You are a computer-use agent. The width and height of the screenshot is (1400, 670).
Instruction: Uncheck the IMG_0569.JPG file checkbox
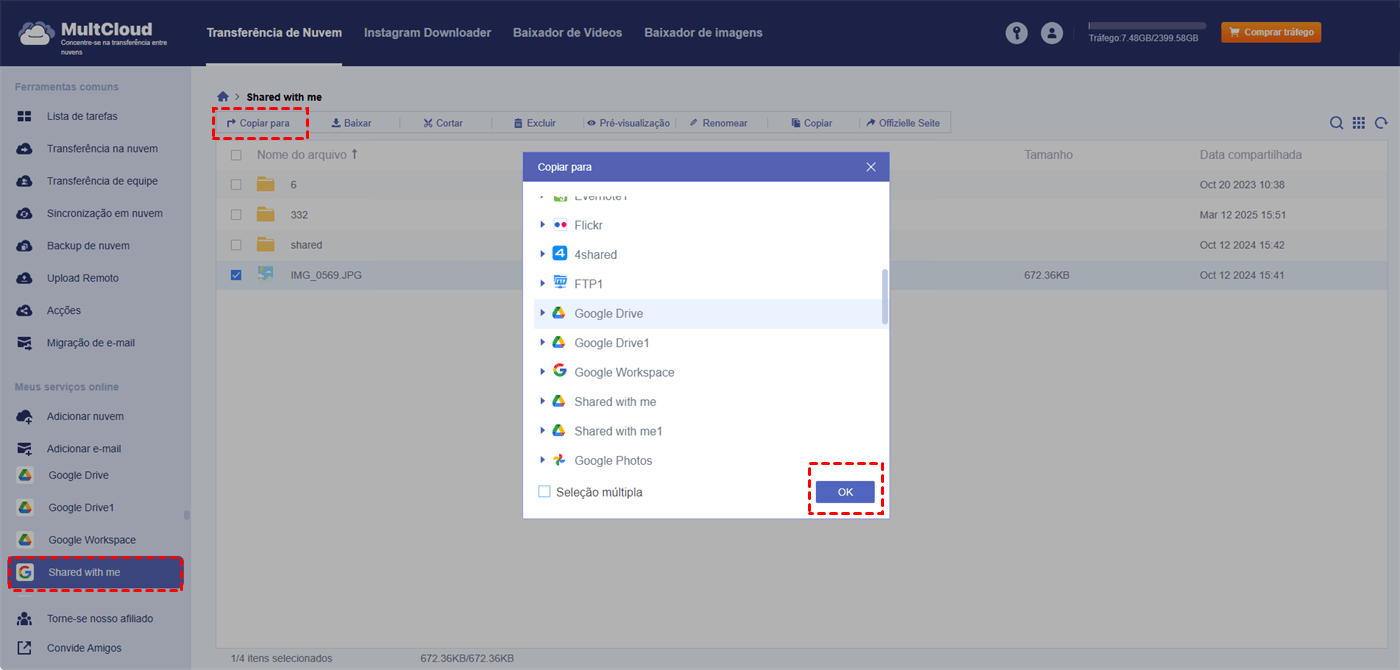[x=236, y=275]
